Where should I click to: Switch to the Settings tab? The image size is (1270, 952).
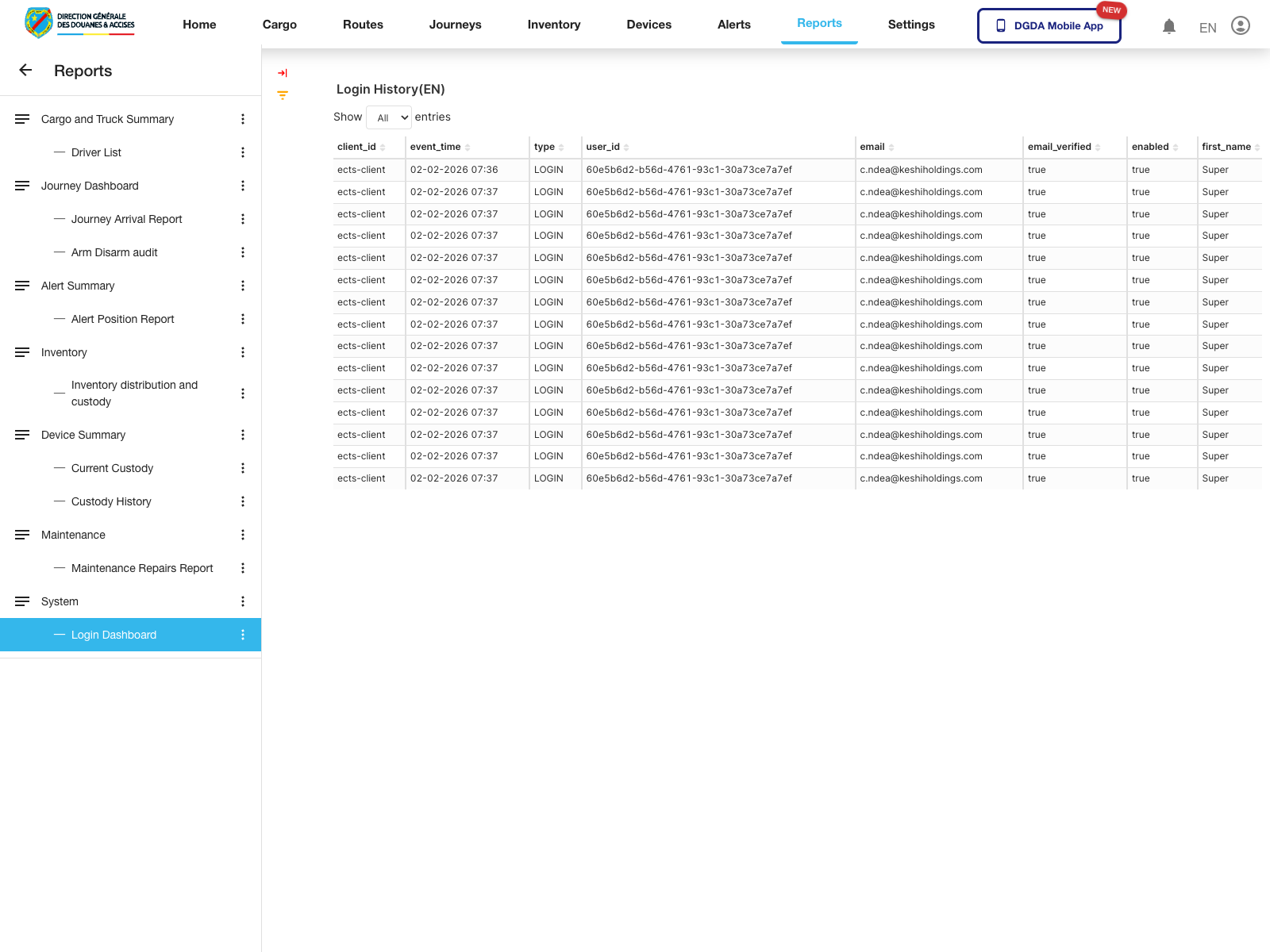coord(911,24)
